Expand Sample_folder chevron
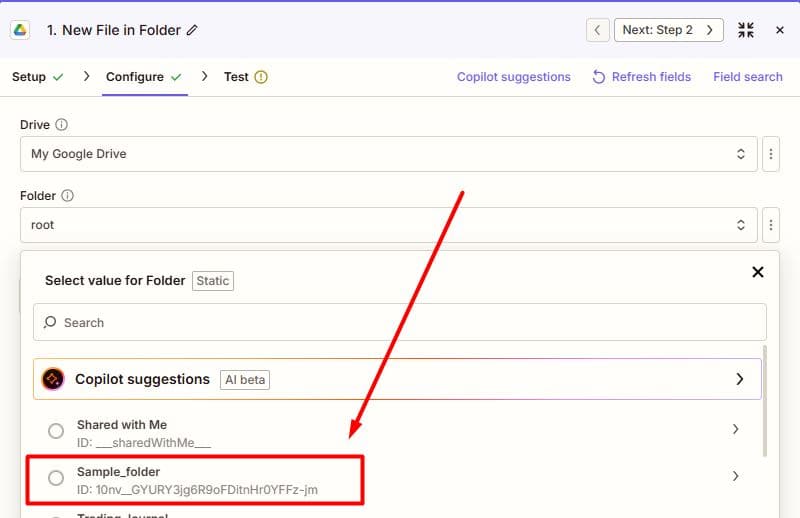800x518 pixels. click(735, 476)
